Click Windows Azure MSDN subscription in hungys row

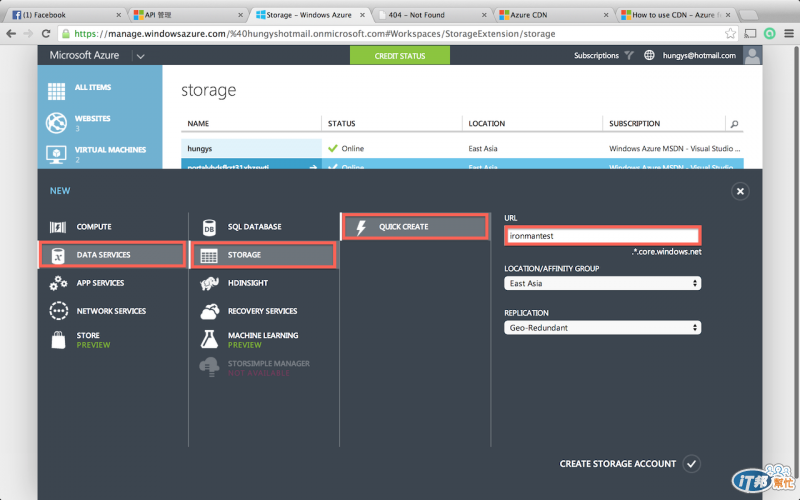point(674,148)
